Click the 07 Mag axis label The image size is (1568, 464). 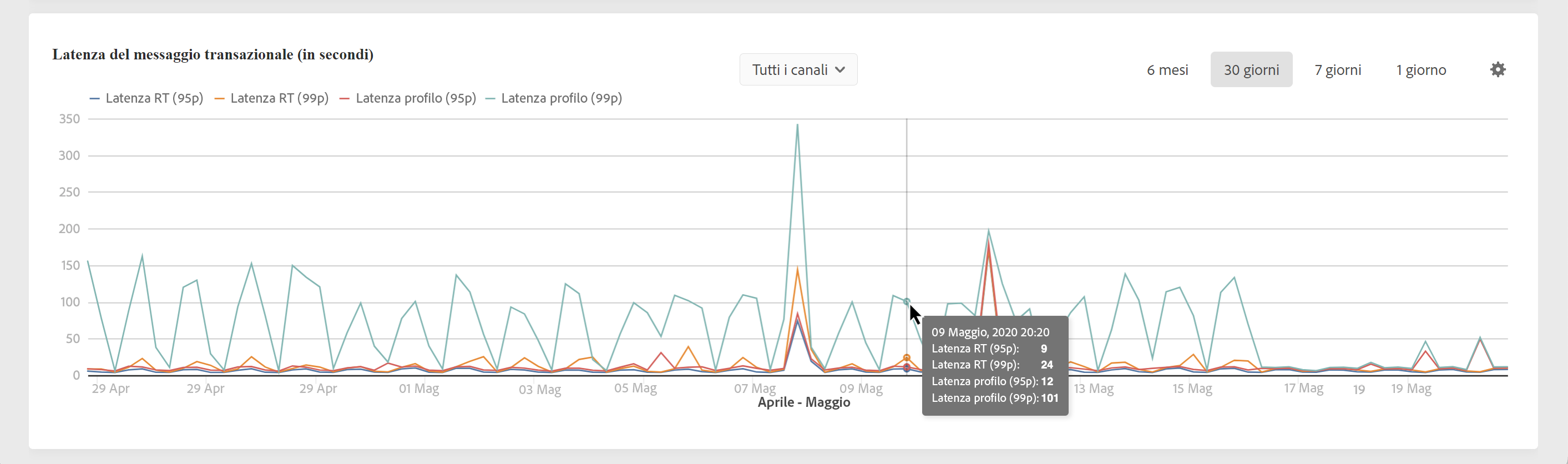[754, 389]
